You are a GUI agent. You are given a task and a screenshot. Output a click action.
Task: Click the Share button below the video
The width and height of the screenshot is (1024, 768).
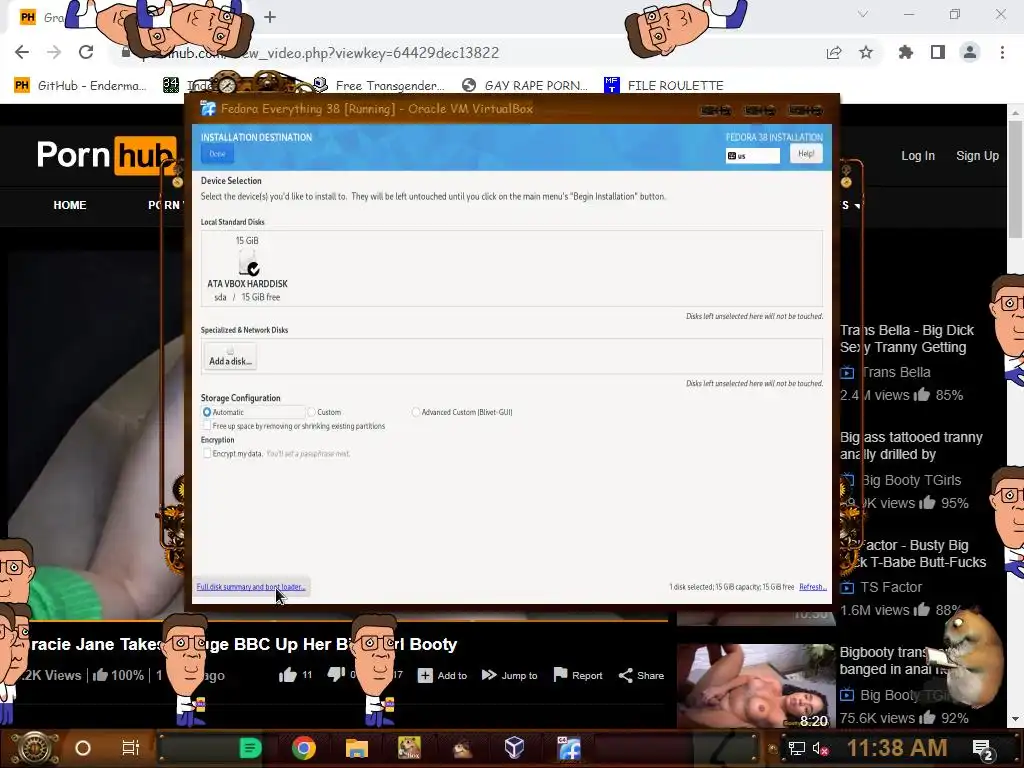pos(641,675)
